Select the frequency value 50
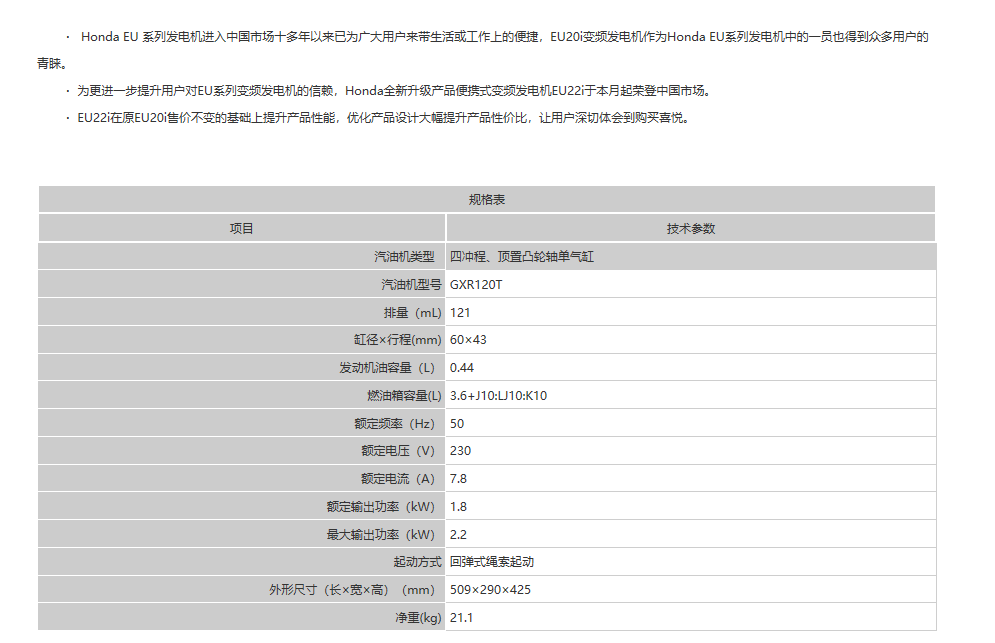 [457, 423]
